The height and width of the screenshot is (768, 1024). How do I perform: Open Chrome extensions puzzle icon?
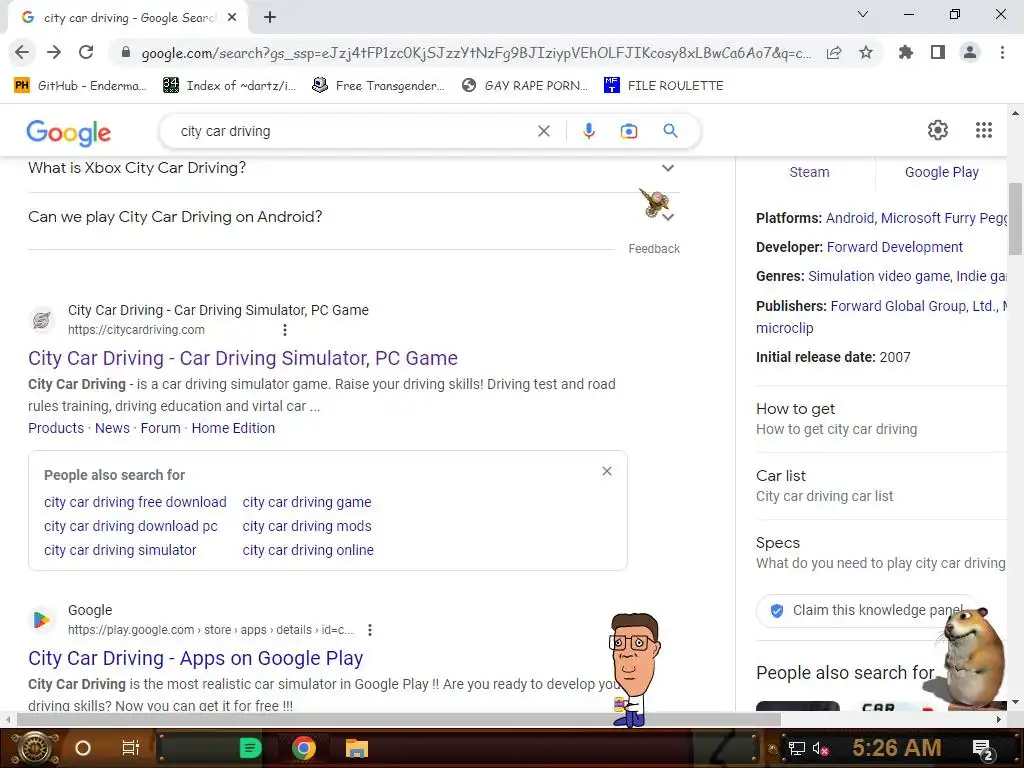[906, 52]
